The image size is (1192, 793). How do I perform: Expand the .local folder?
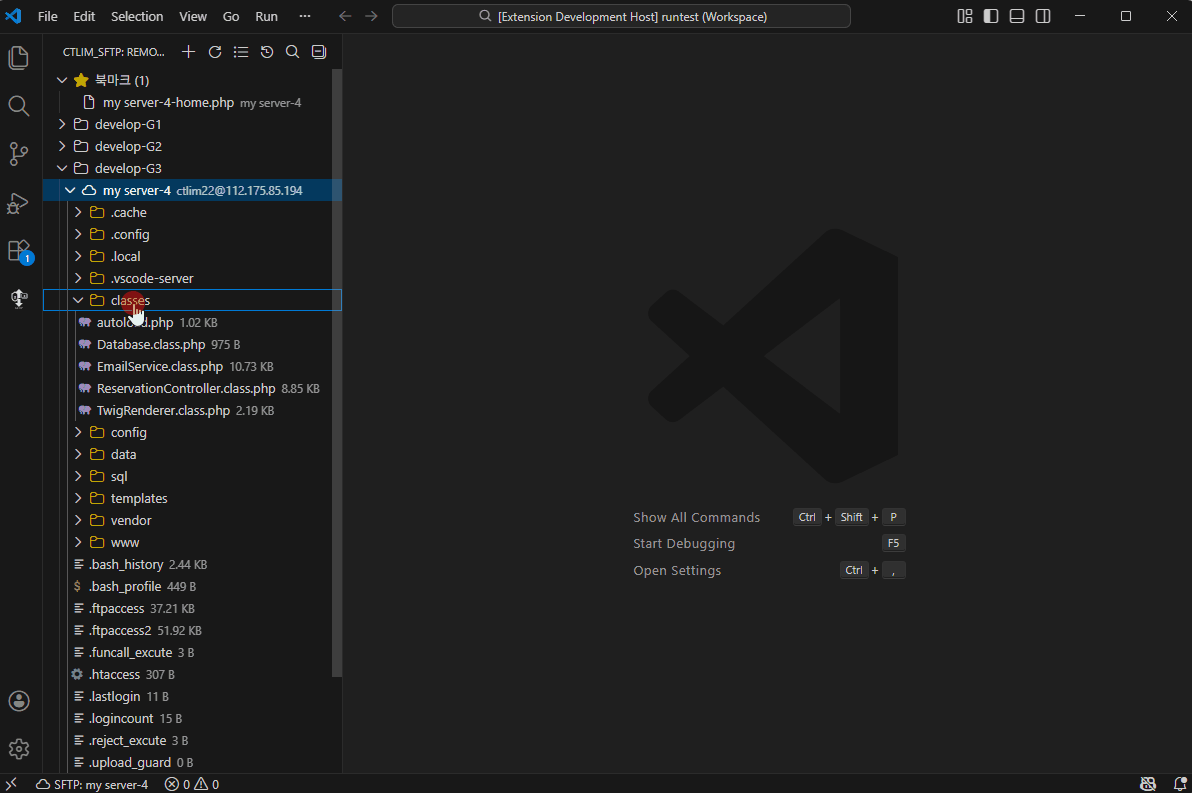coord(192,256)
